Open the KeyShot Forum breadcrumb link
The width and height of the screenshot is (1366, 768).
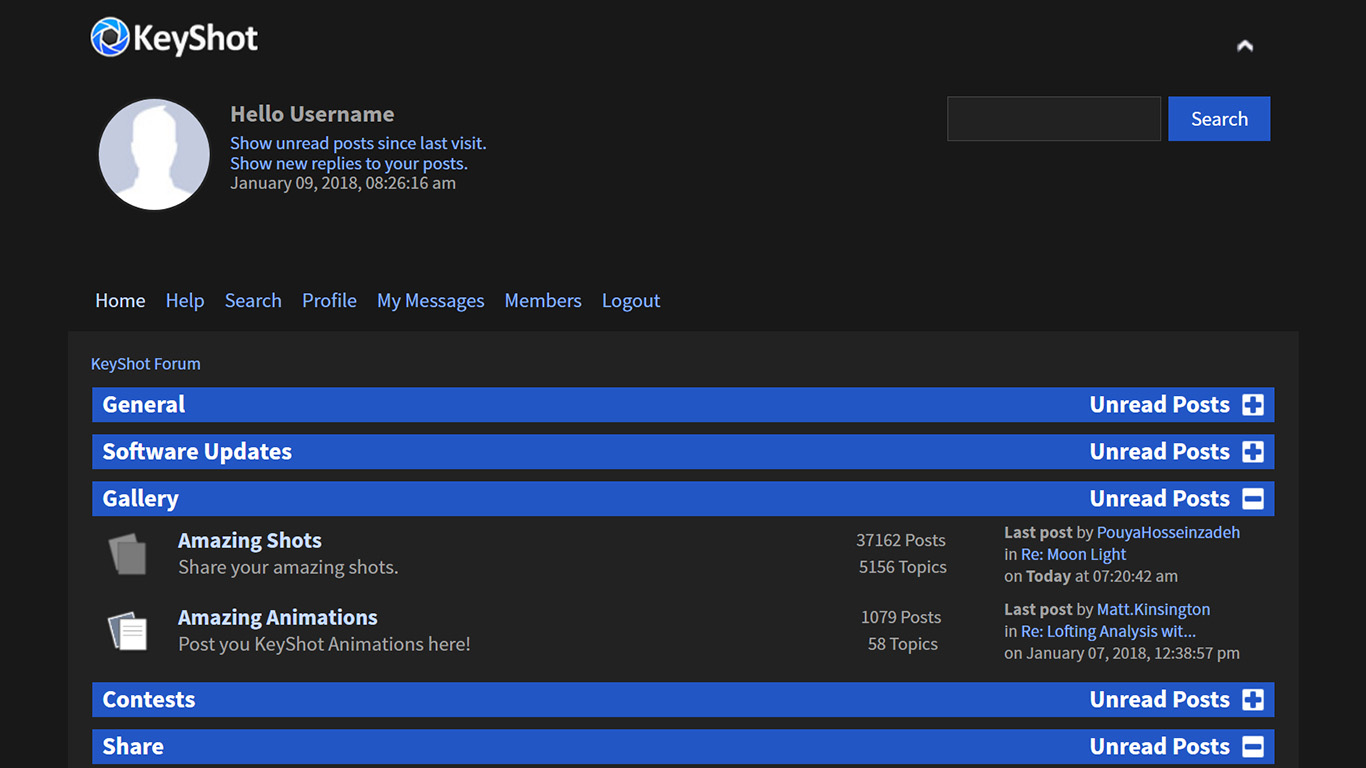click(x=146, y=364)
